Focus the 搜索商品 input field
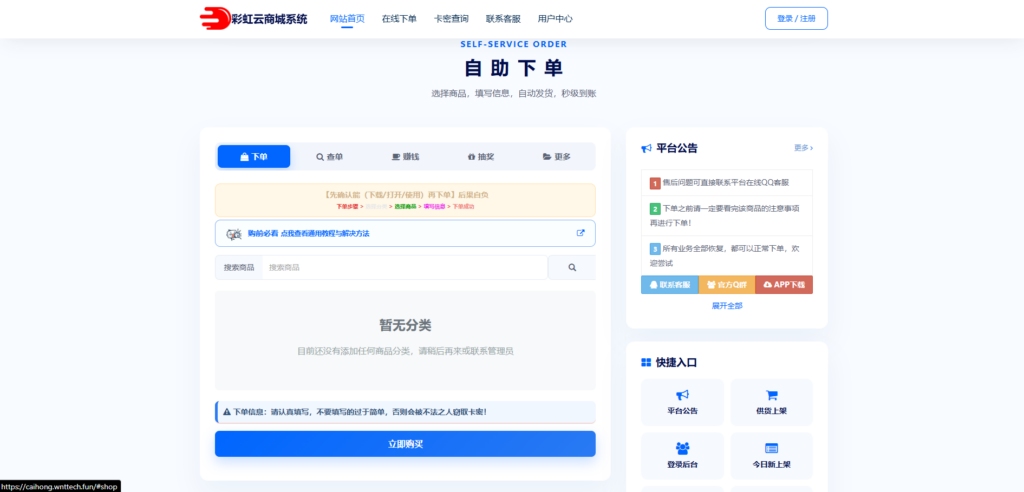1024x492 pixels. [404, 267]
